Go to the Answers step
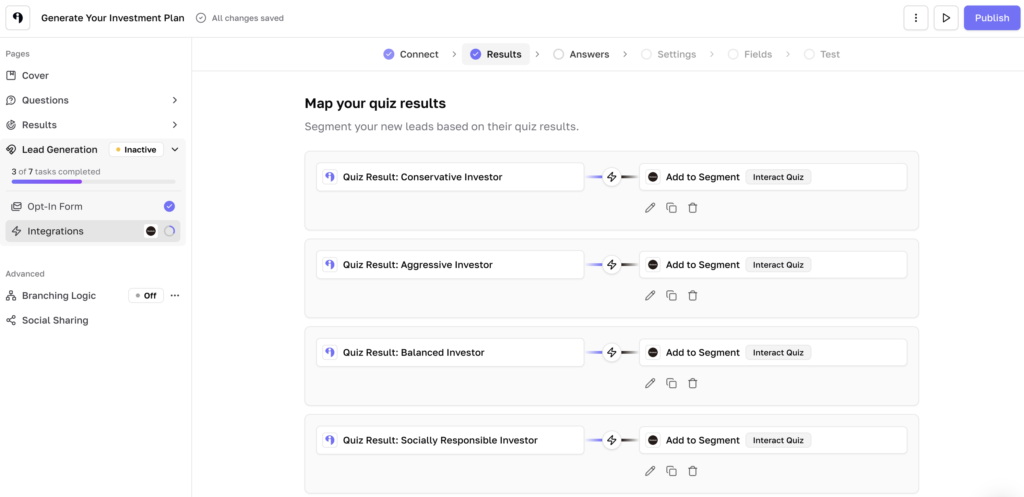 [581, 54]
